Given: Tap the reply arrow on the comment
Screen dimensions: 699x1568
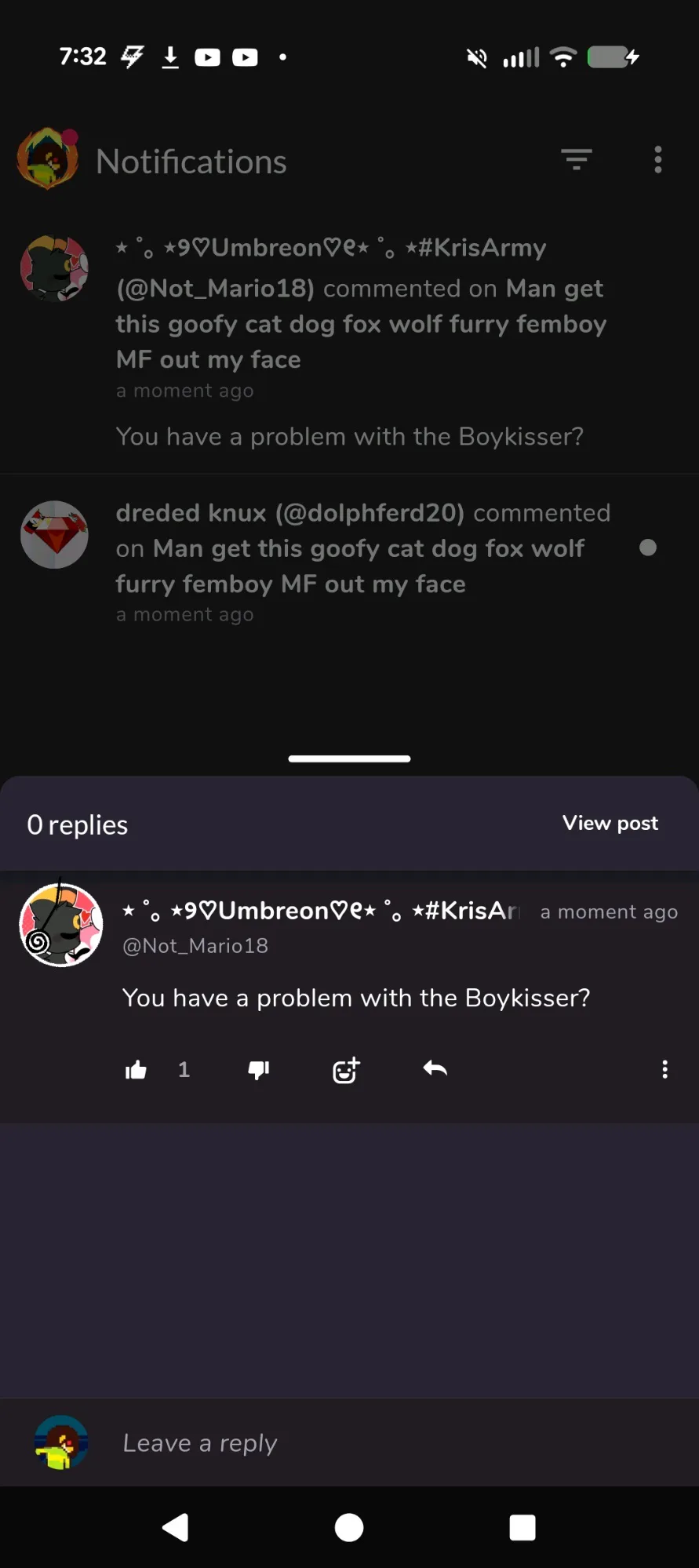Looking at the screenshot, I should [x=435, y=1068].
